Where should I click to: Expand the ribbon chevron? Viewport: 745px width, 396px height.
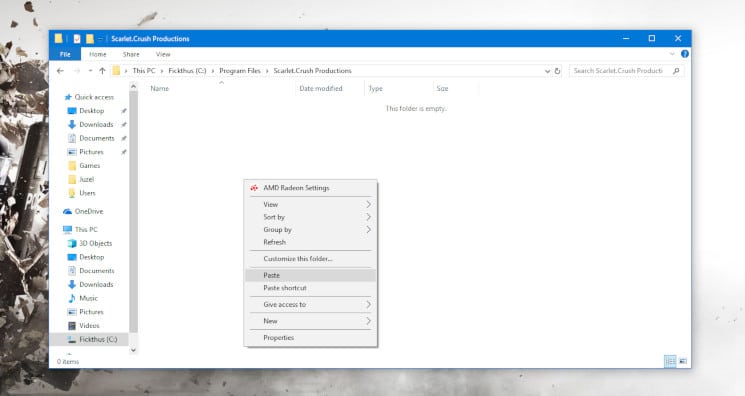(672, 54)
